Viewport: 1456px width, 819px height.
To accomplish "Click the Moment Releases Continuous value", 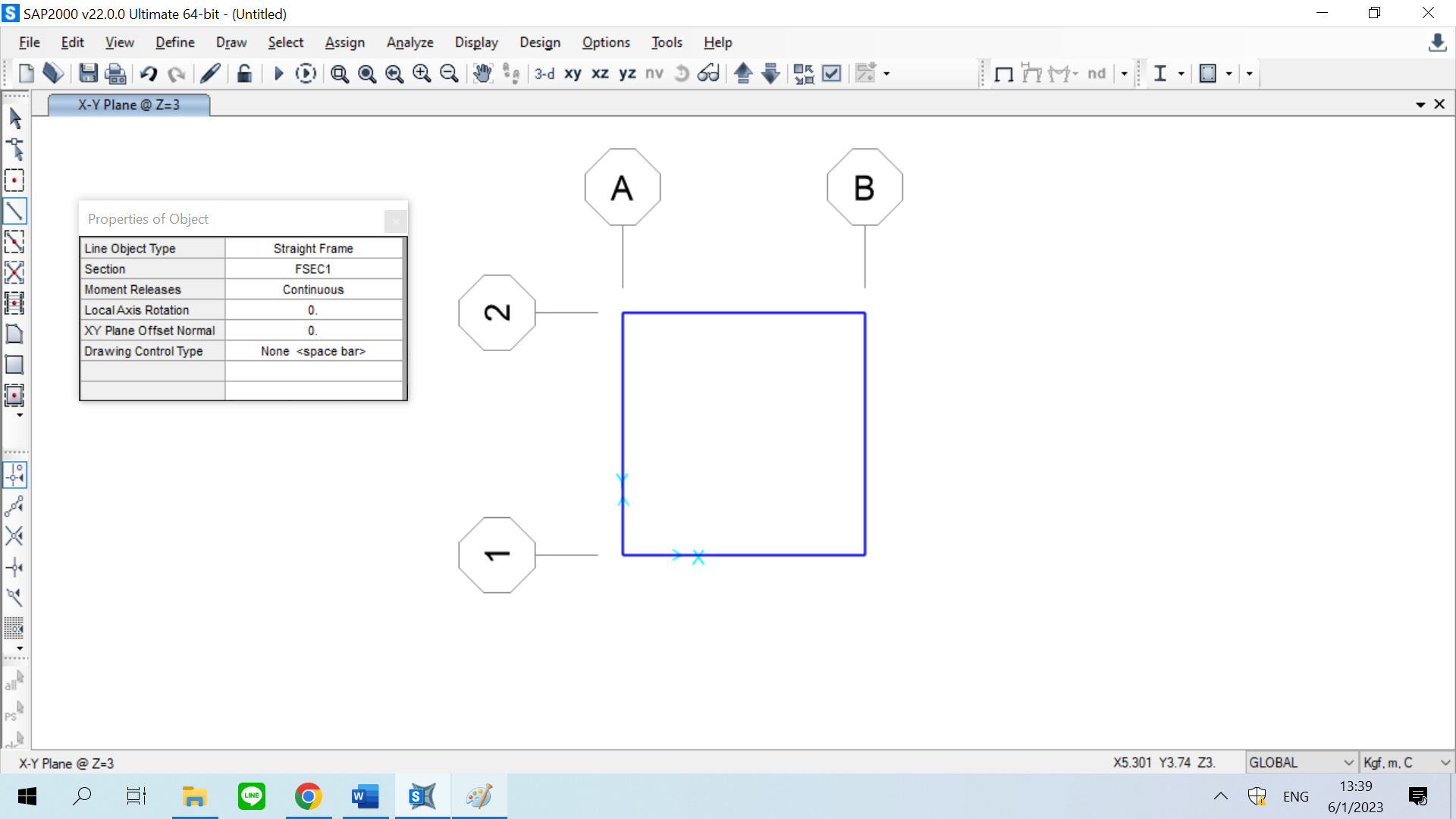I will click(x=313, y=290).
